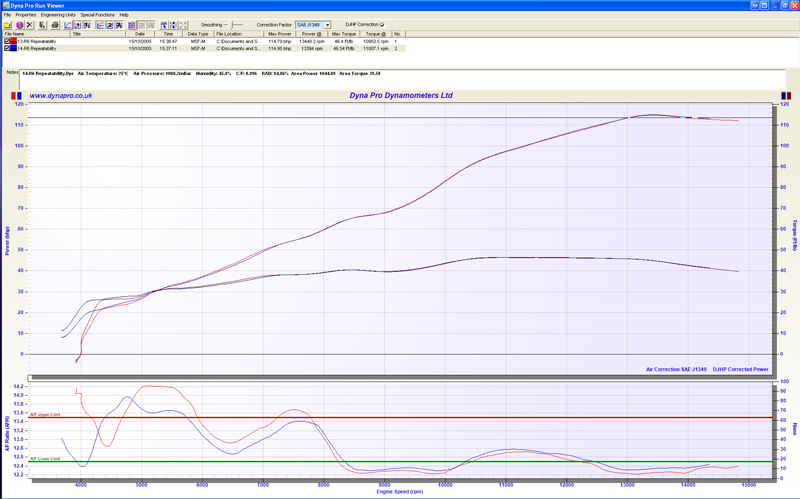The height and width of the screenshot is (499, 800).
Task: Toggle the DJHP Correction checkbox
Action: 382,25
